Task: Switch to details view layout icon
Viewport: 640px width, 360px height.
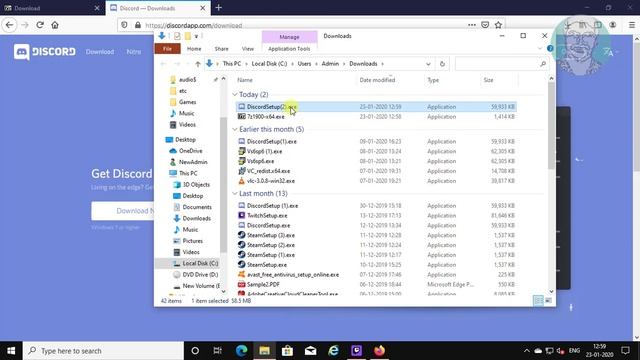Action: click(x=538, y=301)
